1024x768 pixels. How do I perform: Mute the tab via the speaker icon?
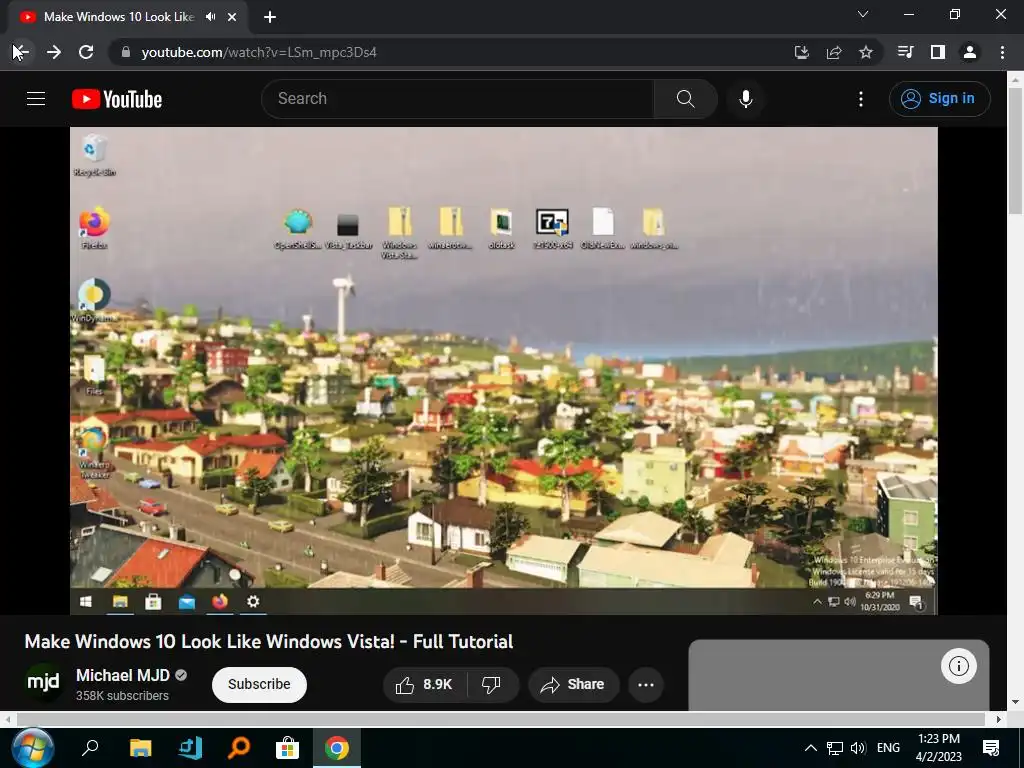pos(210,17)
